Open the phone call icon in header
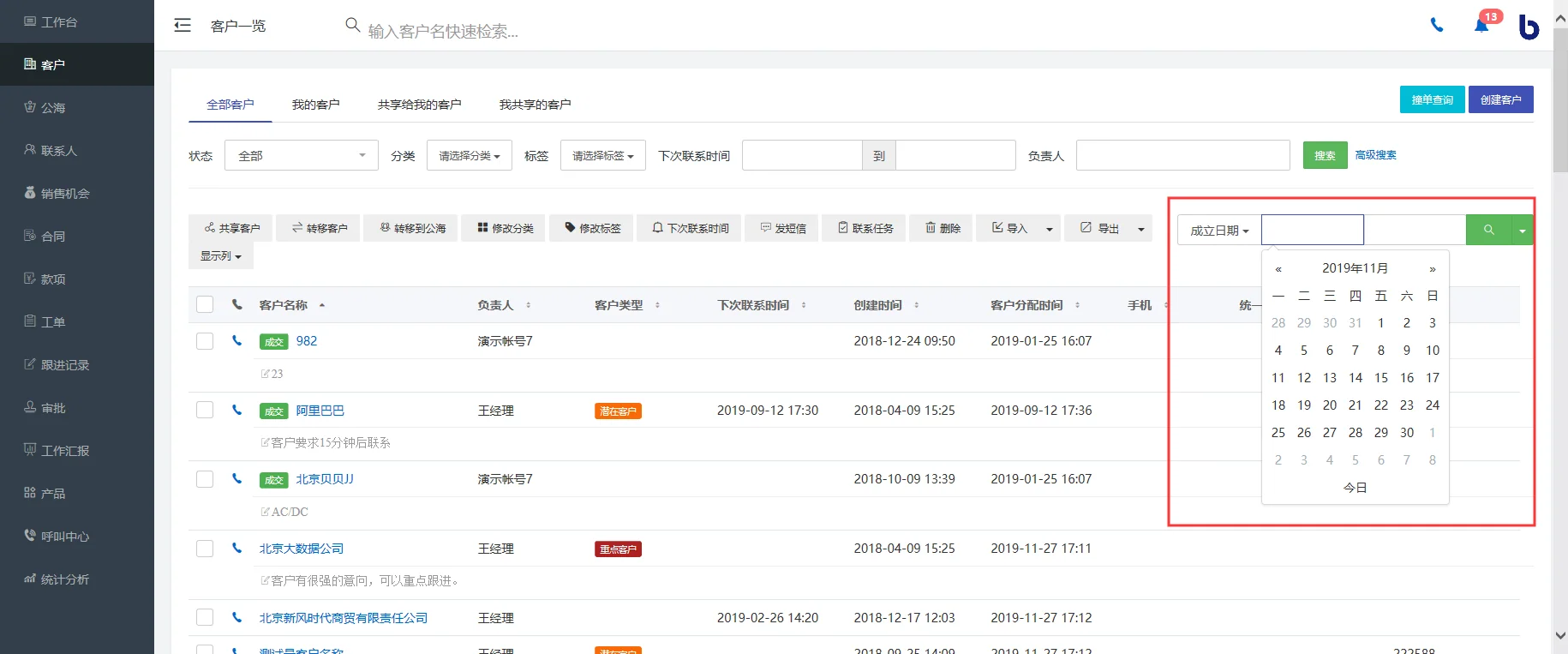 (1437, 26)
